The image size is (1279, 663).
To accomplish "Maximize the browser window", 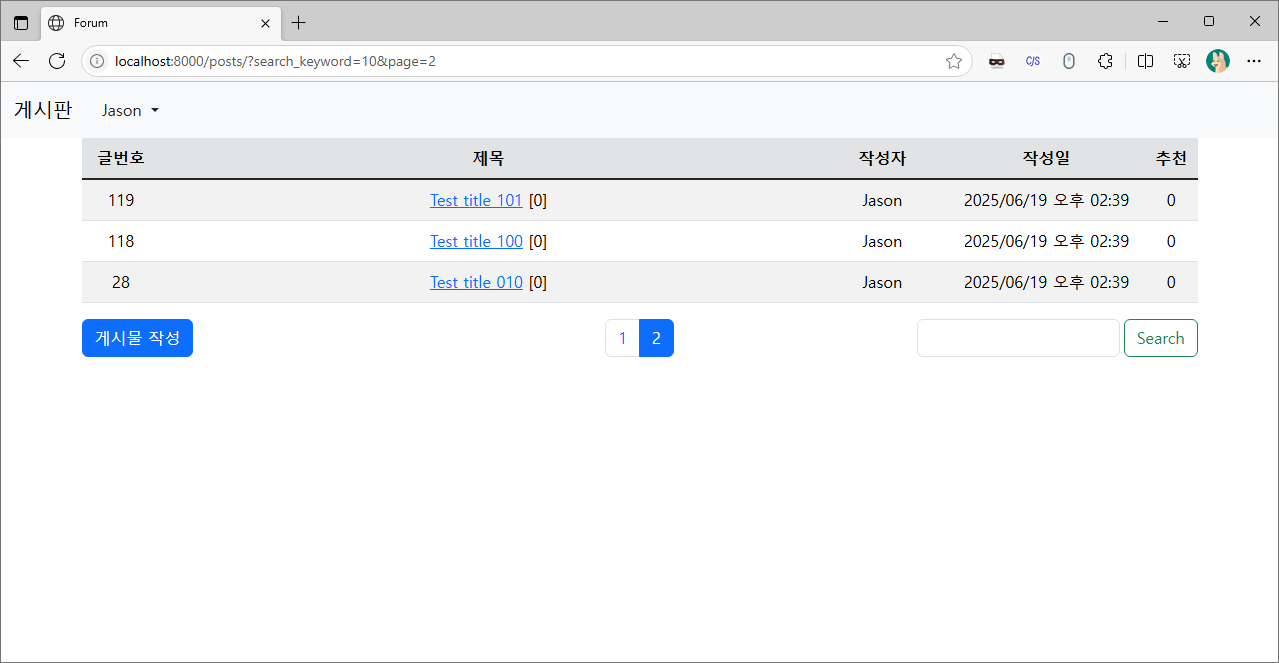I will 1209,21.
